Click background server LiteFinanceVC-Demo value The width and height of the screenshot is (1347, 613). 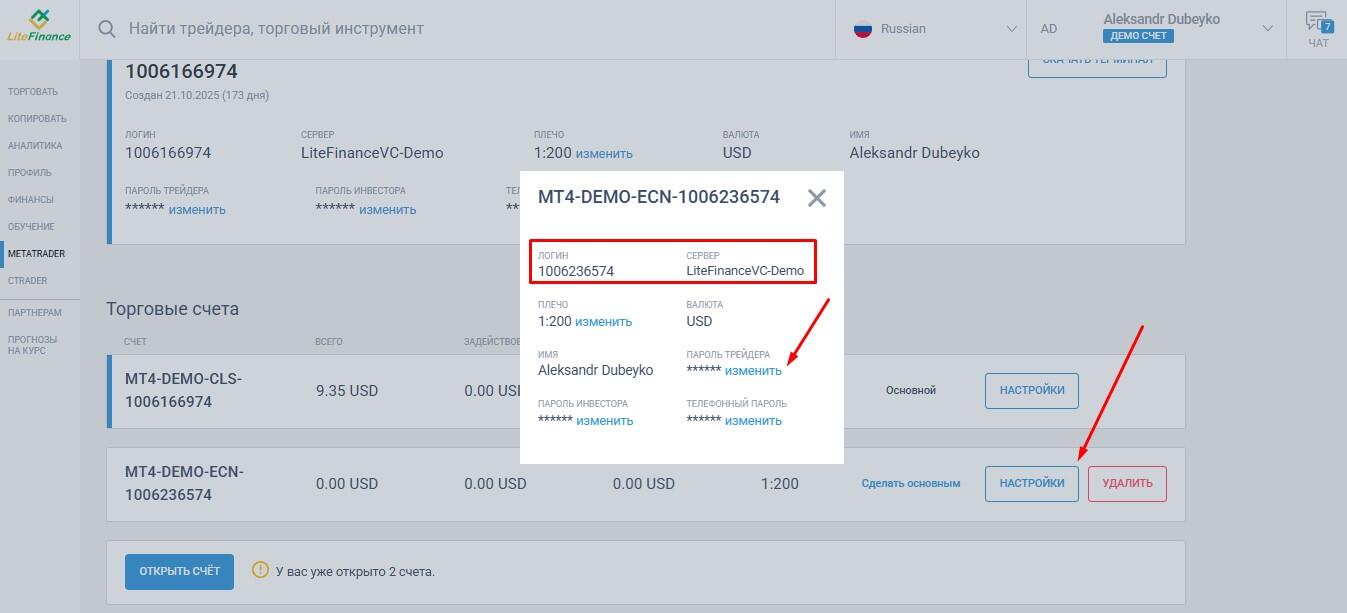(372, 153)
